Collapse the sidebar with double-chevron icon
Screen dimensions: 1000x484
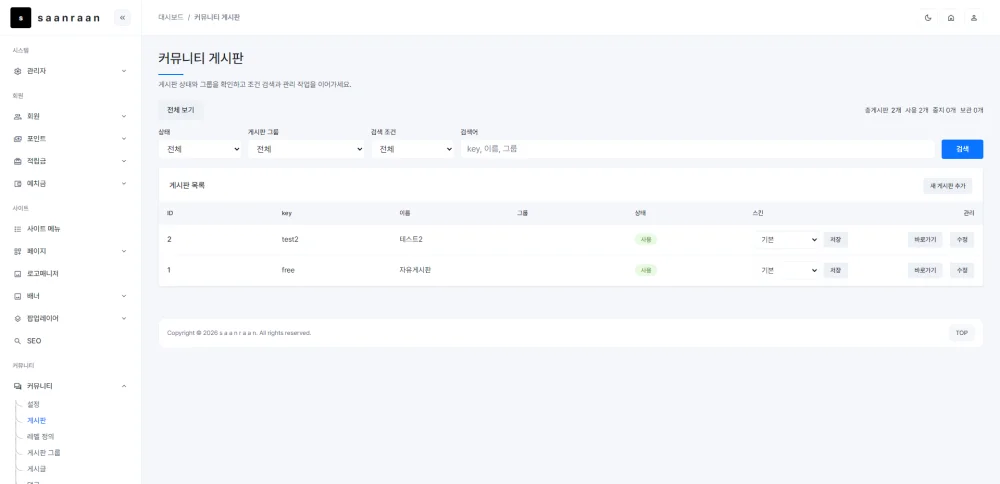[122, 18]
